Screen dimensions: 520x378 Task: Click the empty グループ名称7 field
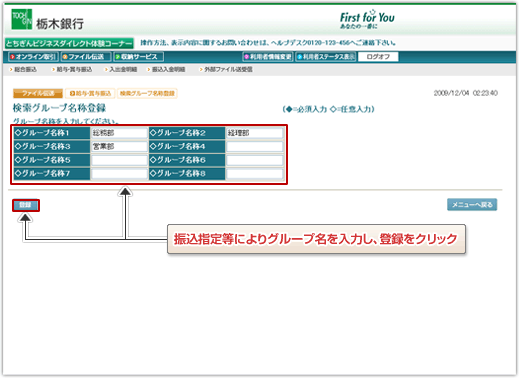[119, 173]
